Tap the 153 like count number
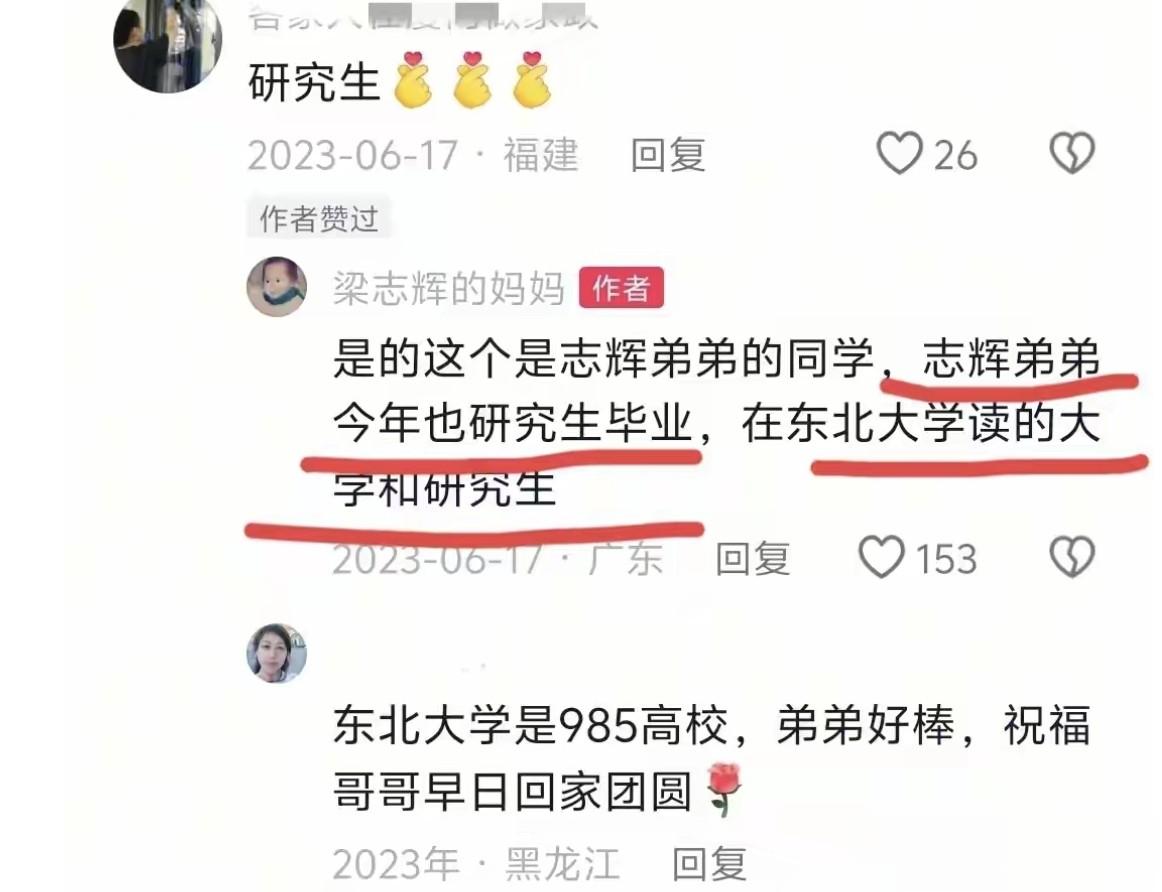Image resolution: width=1162 pixels, height=892 pixels. 946,559
